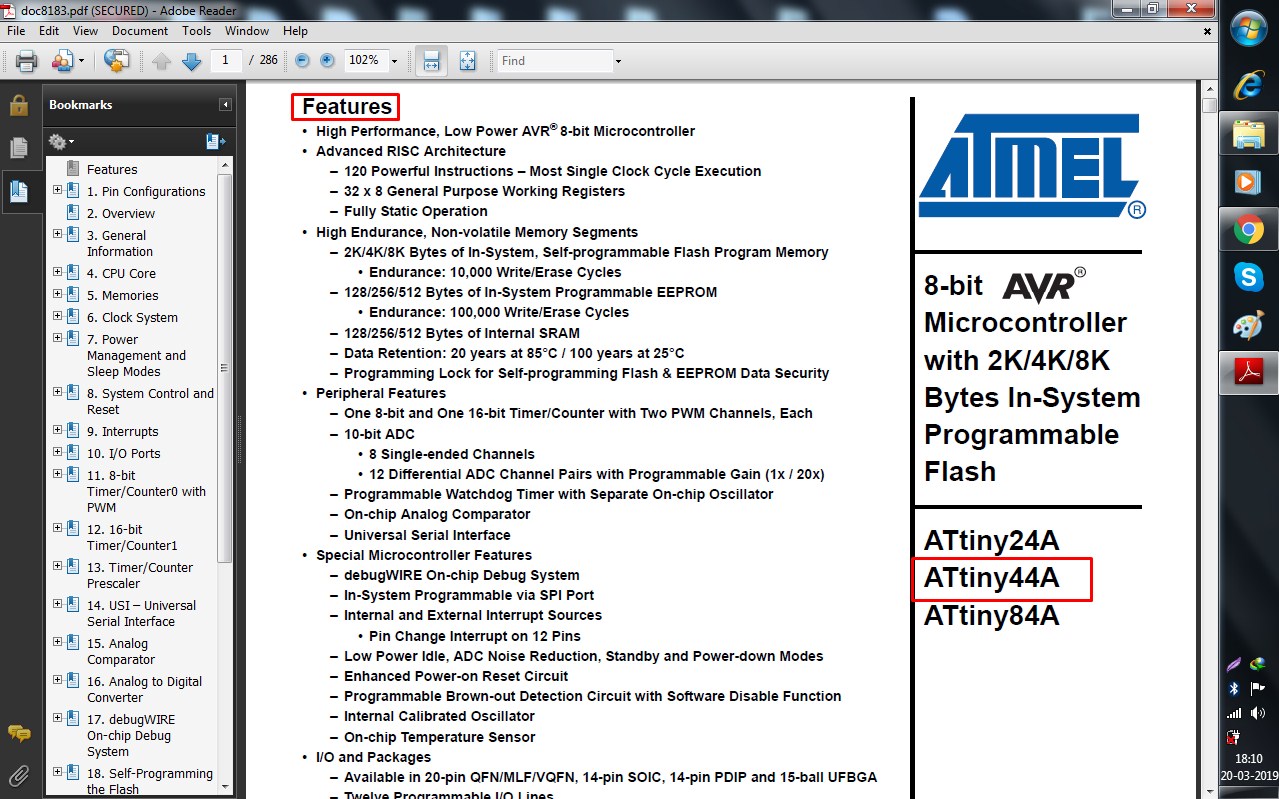Launch Google Chrome from taskbar
The width and height of the screenshot is (1279, 799).
click(x=1249, y=230)
